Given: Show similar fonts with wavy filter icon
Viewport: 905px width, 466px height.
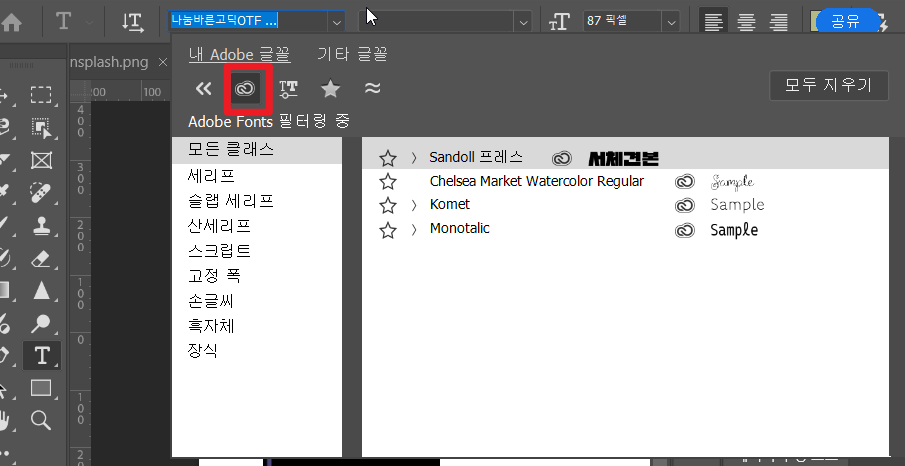Looking at the screenshot, I should coord(372,89).
